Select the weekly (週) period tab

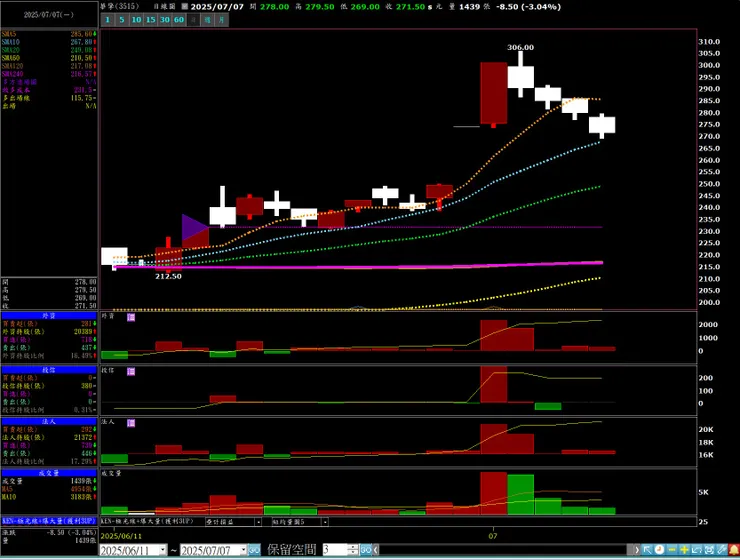pos(208,20)
